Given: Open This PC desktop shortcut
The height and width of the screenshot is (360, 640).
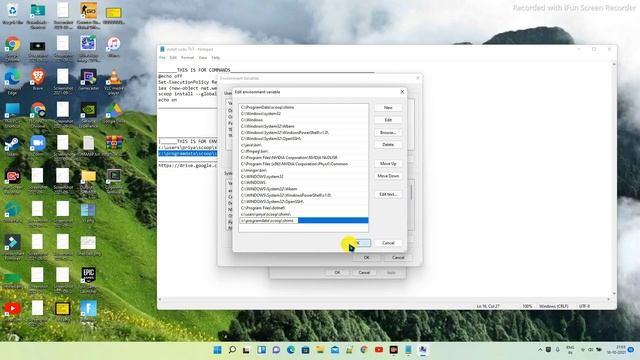Looking at the screenshot, I should 12,114.
